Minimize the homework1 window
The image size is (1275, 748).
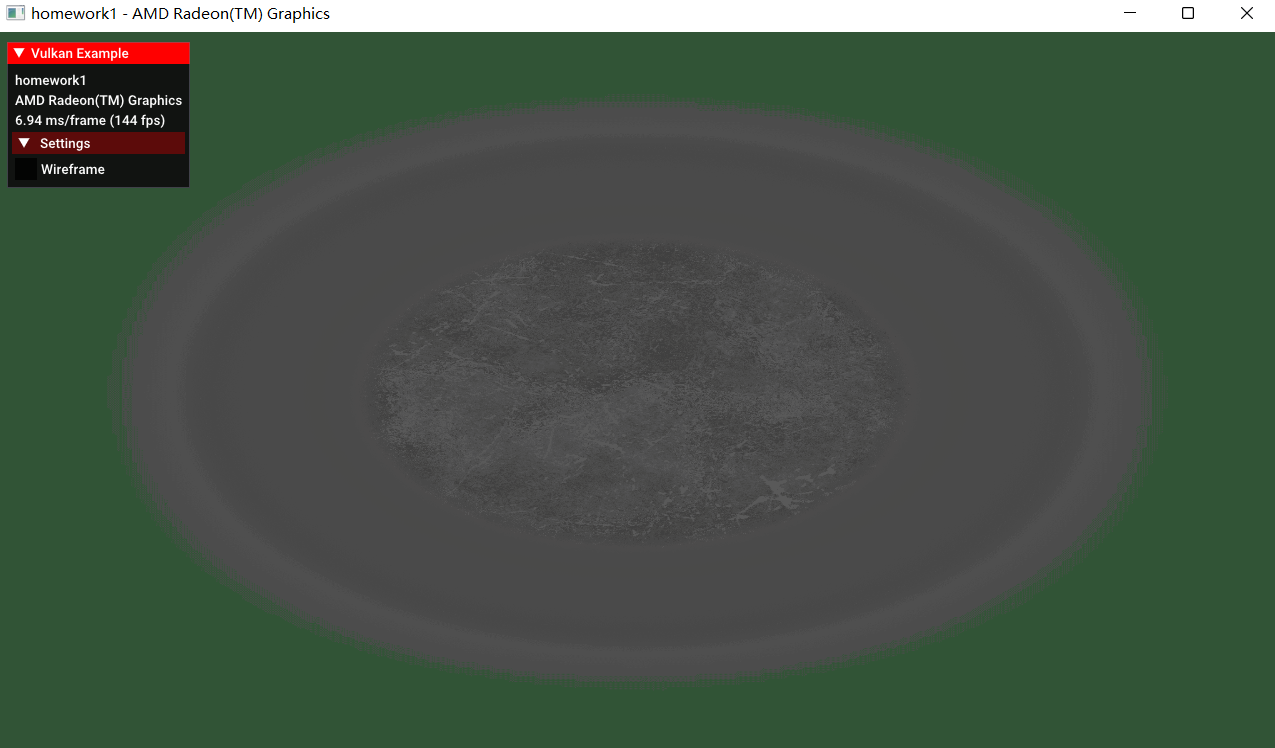pos(1129,13)
